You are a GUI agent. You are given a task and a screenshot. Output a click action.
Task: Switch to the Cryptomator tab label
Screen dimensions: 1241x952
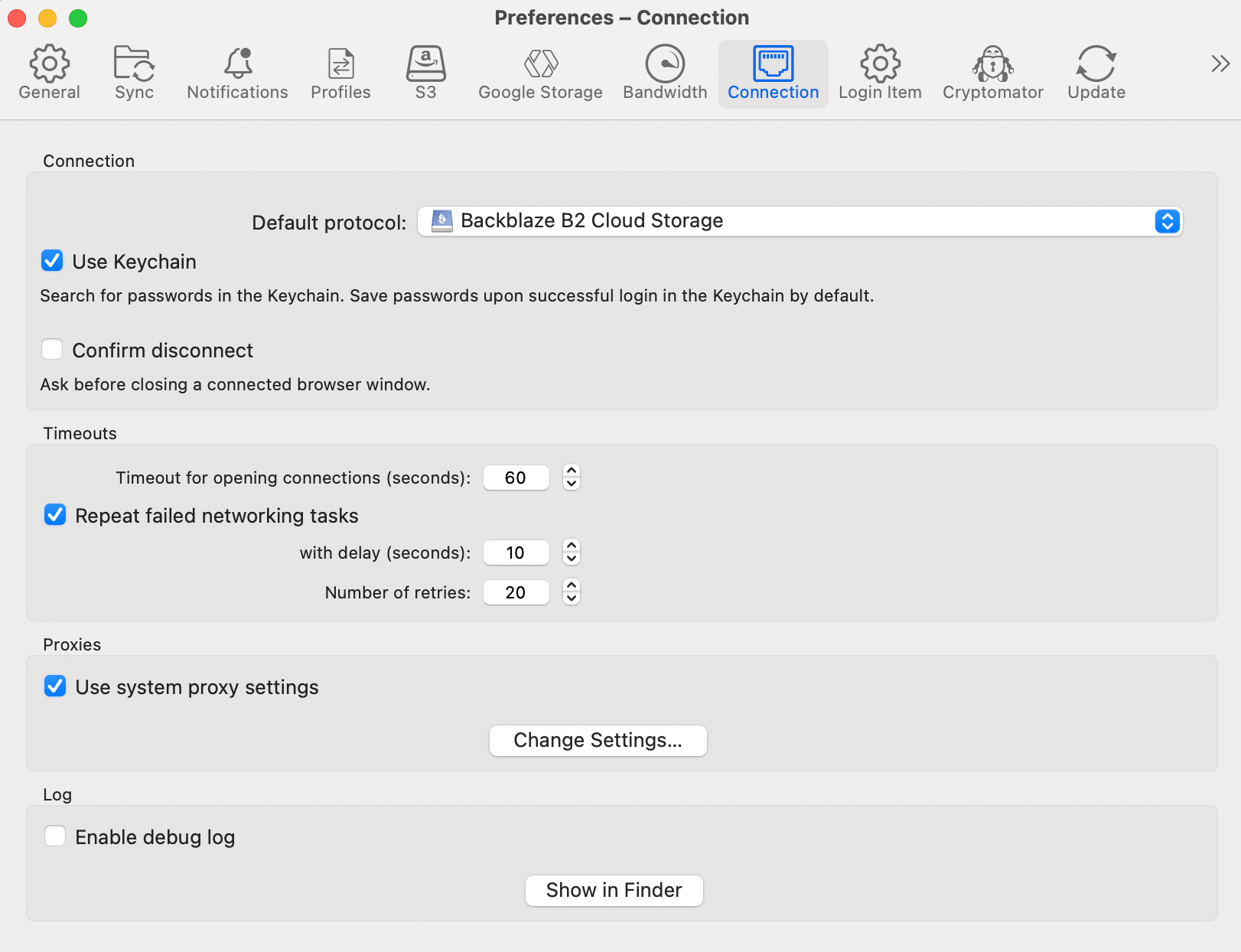(x=993, y=93)
